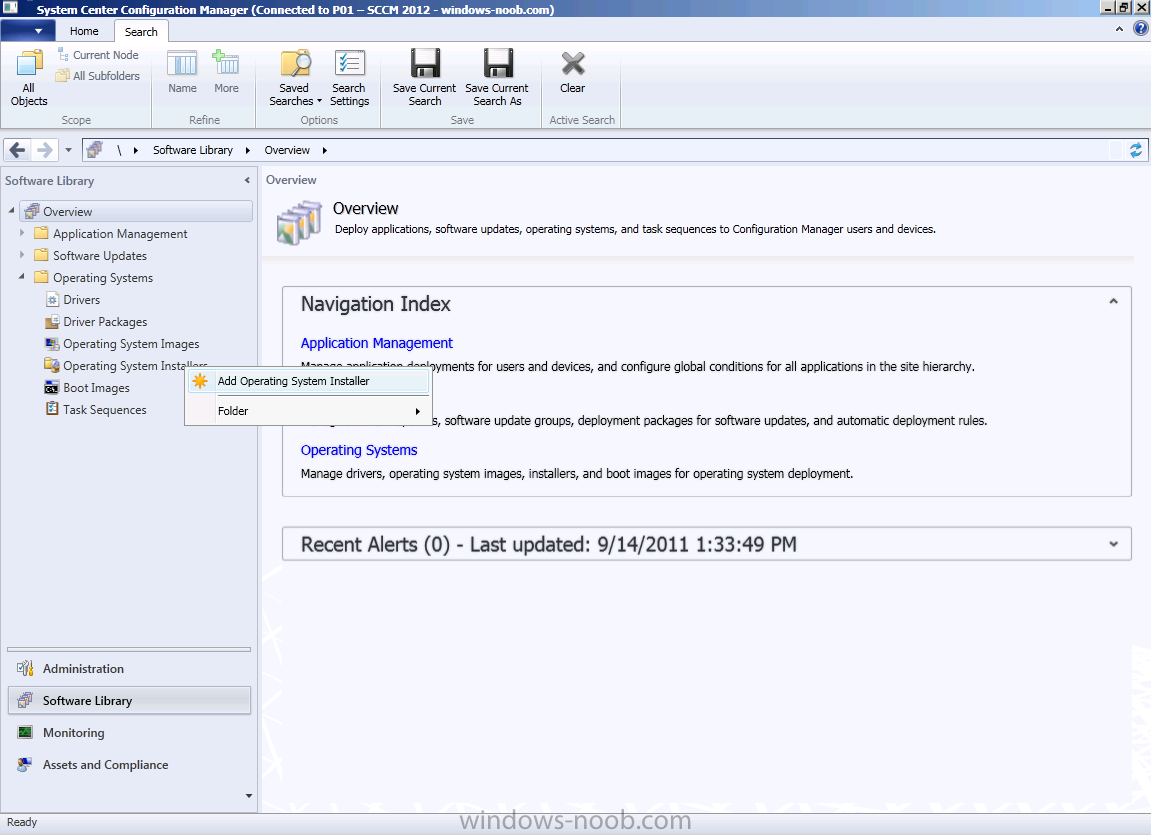The height and width of the screenshot is (835, 1151).
Task: Open the workspace options dropdown arrow
Action: click(249, 795)
